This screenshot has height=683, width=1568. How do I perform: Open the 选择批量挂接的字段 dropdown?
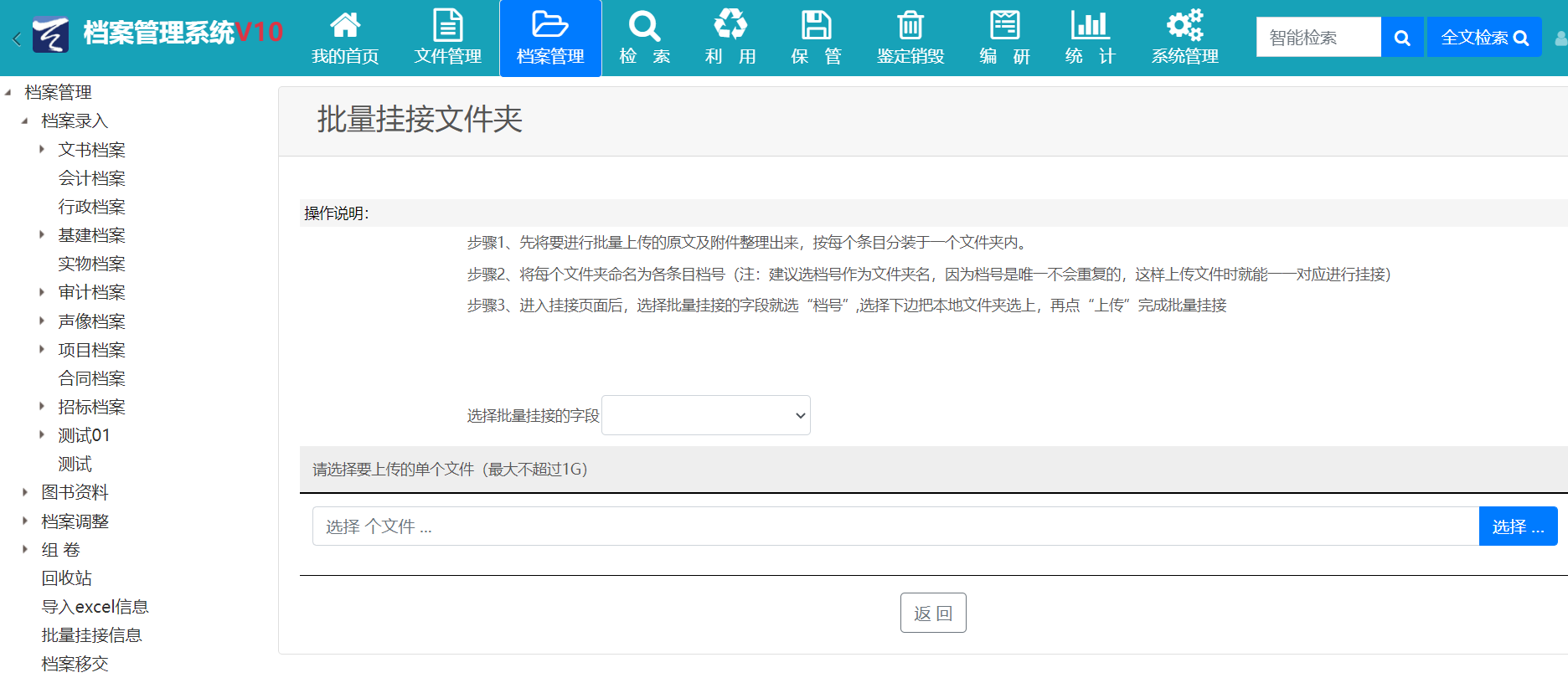point(705,415)
